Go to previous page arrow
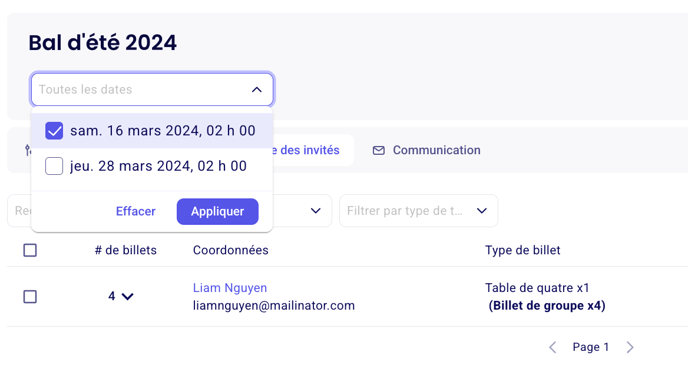688x385 pixels. (553, 347)
